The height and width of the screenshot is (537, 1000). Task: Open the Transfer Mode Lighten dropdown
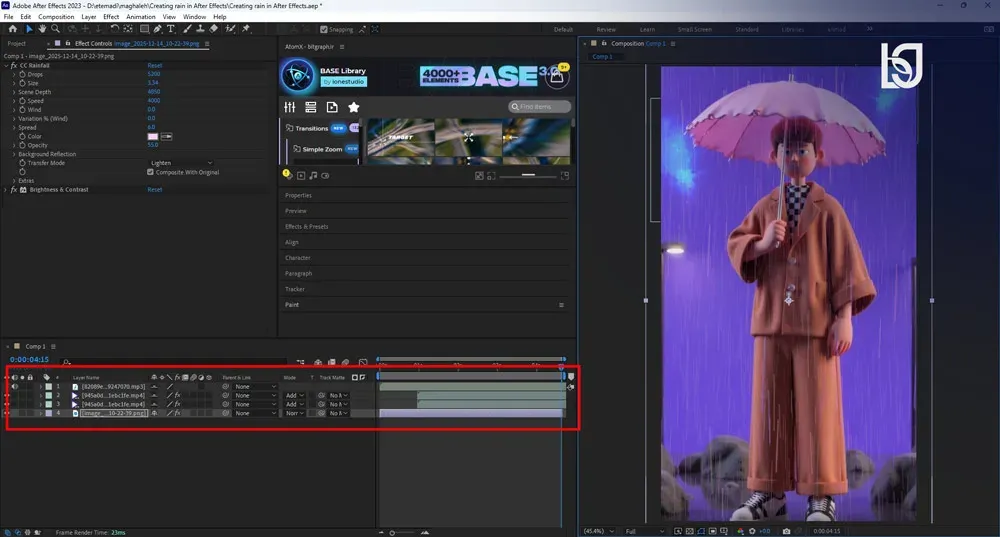pyautogui.click(x=181, y=163)
